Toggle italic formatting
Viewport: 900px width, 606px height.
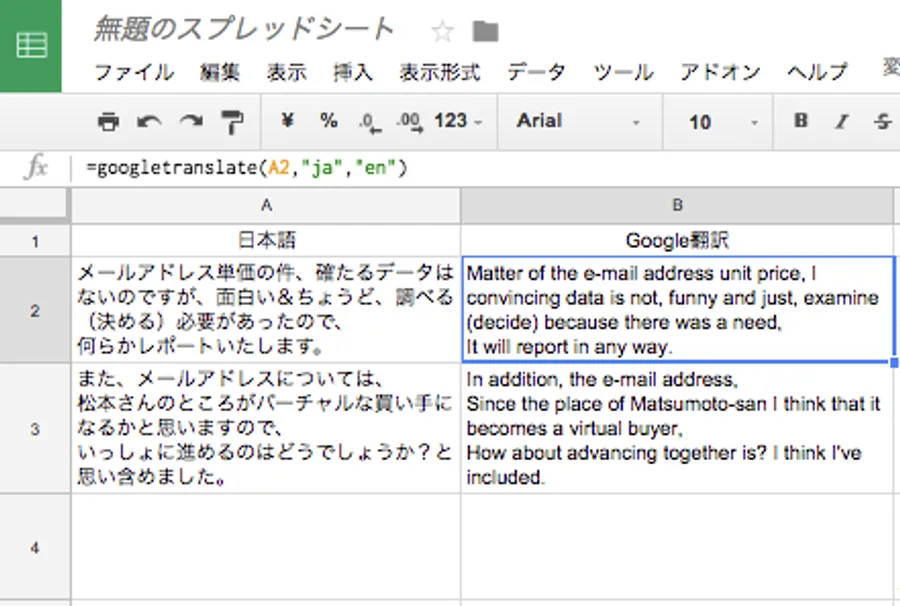coord(841,121)
